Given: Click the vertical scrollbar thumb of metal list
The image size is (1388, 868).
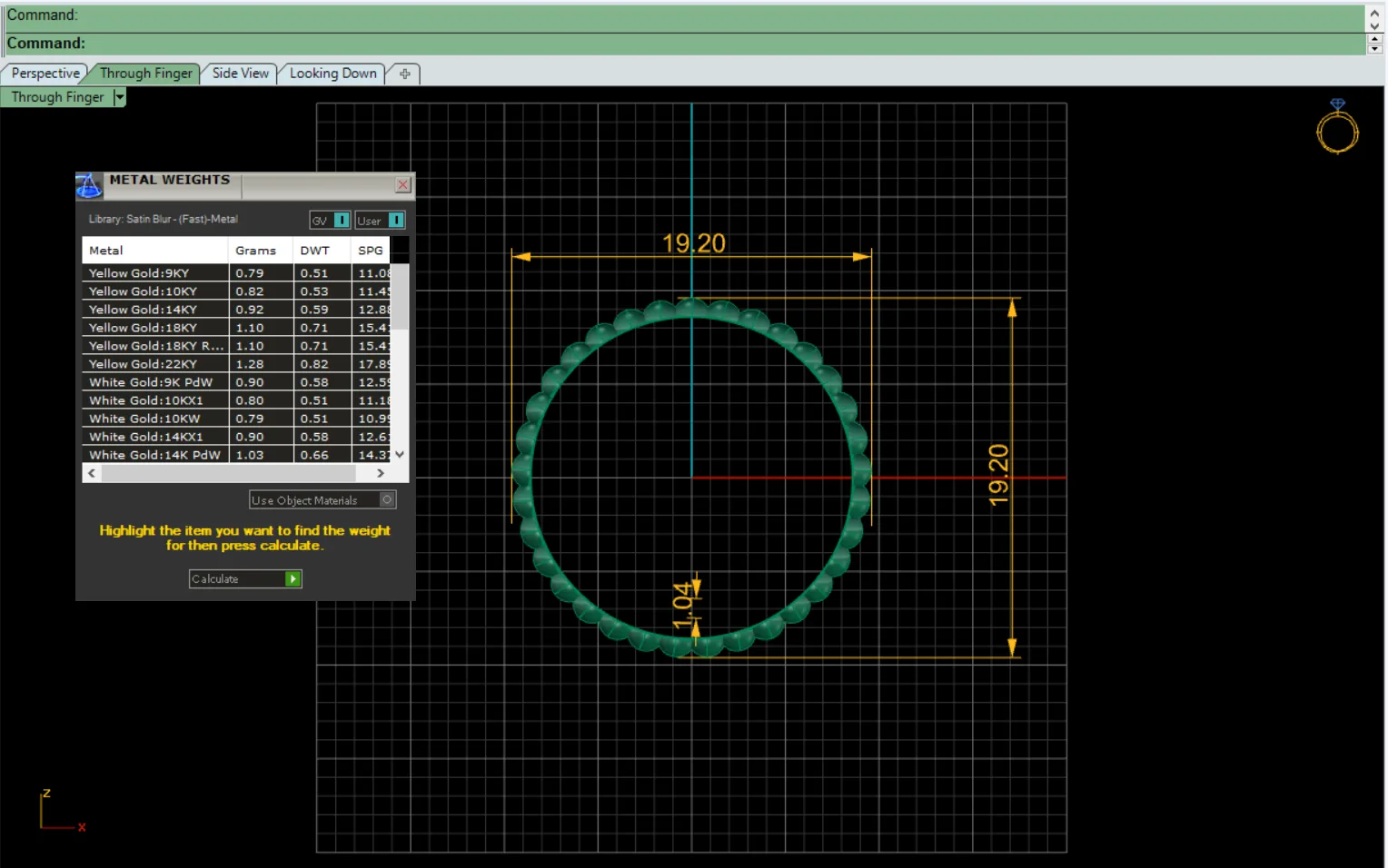Looking at the screenshot, I should pyautogui.click(x=400, y=296).
